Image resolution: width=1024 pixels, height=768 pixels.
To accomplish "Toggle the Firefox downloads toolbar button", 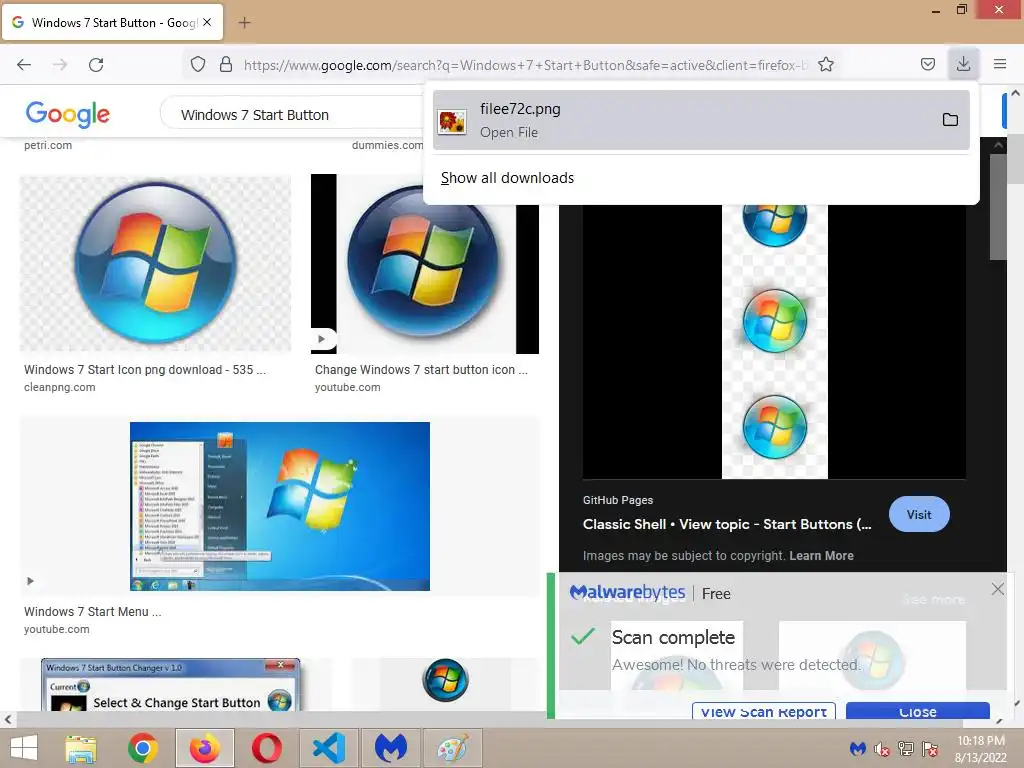I will (x=963, y=64).
